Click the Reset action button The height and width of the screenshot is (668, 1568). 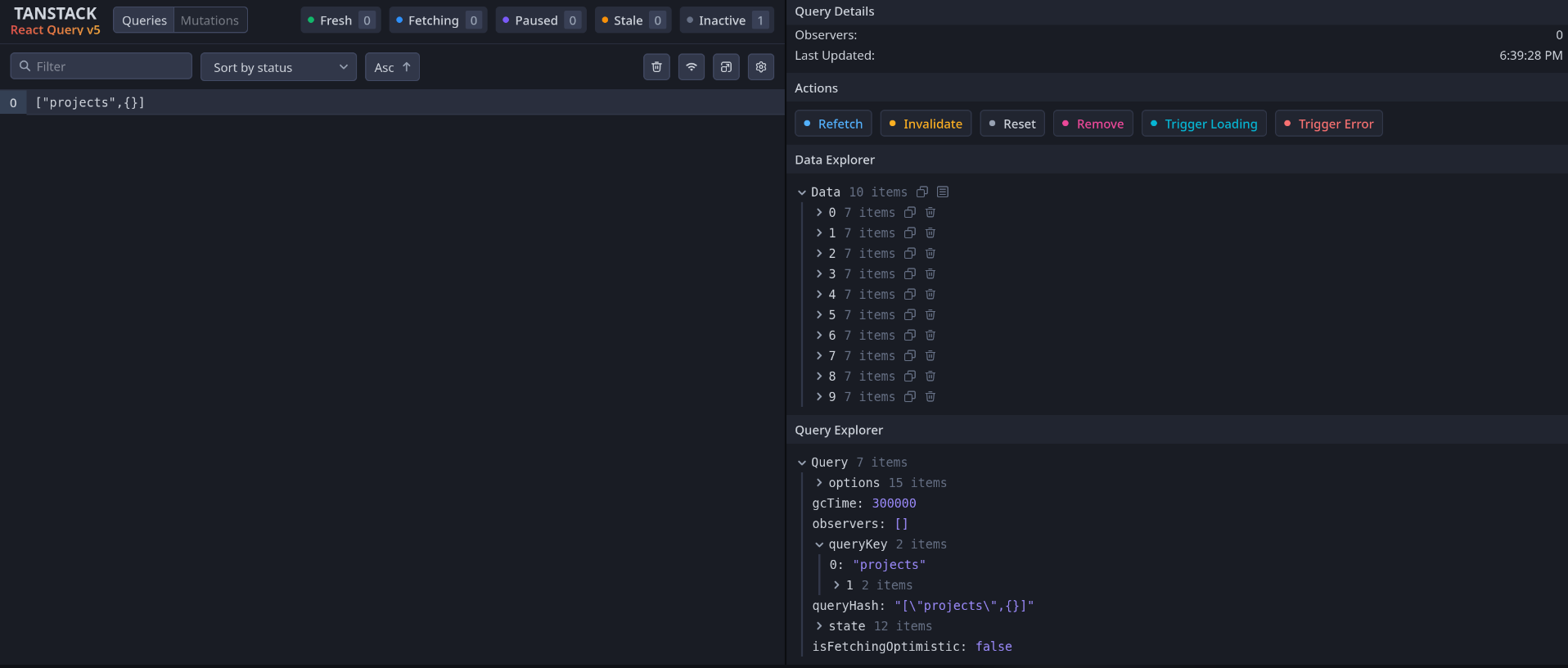click(x=1012, y=124)
